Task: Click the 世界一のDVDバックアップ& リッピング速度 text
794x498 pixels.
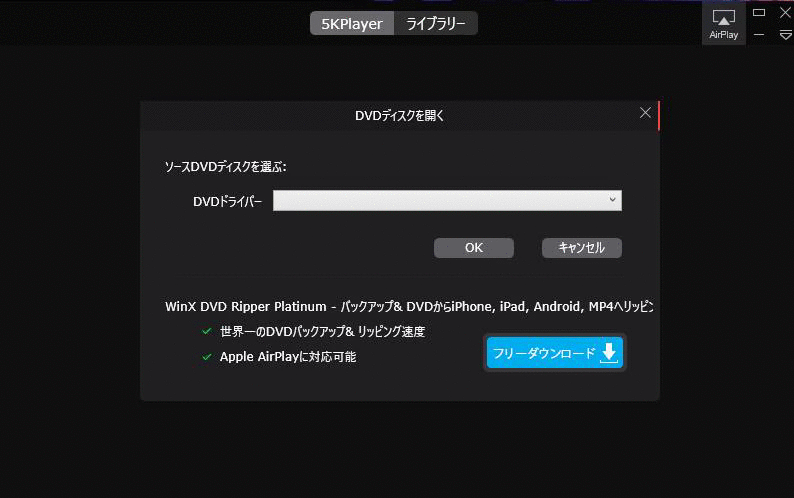Action: coord(323,332)
